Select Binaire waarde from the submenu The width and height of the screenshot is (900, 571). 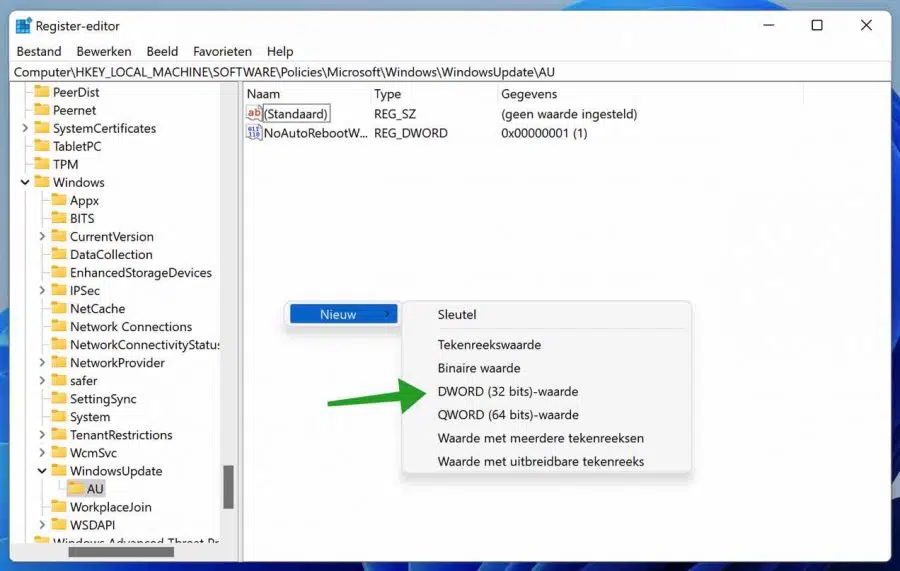coord(547,368)
